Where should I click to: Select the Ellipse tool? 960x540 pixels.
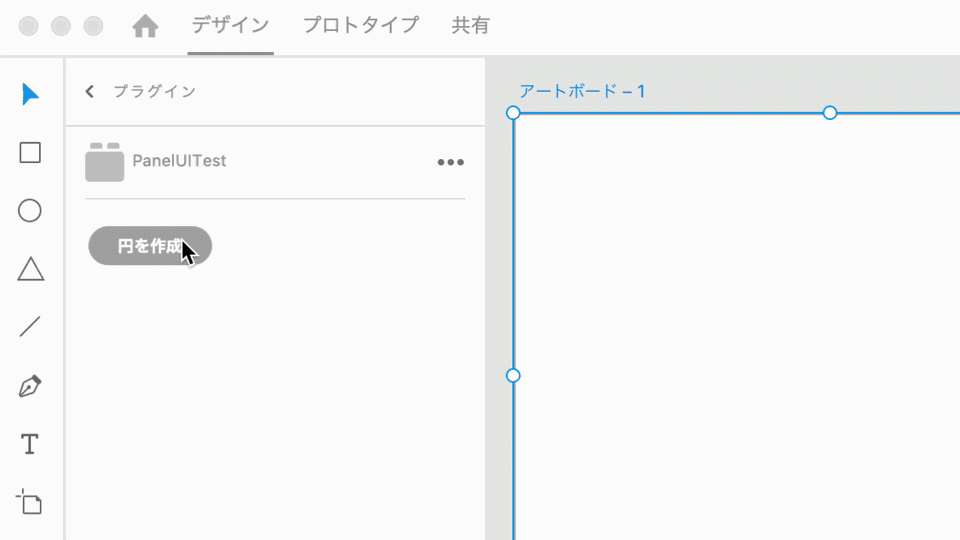(x=29, y=211)
